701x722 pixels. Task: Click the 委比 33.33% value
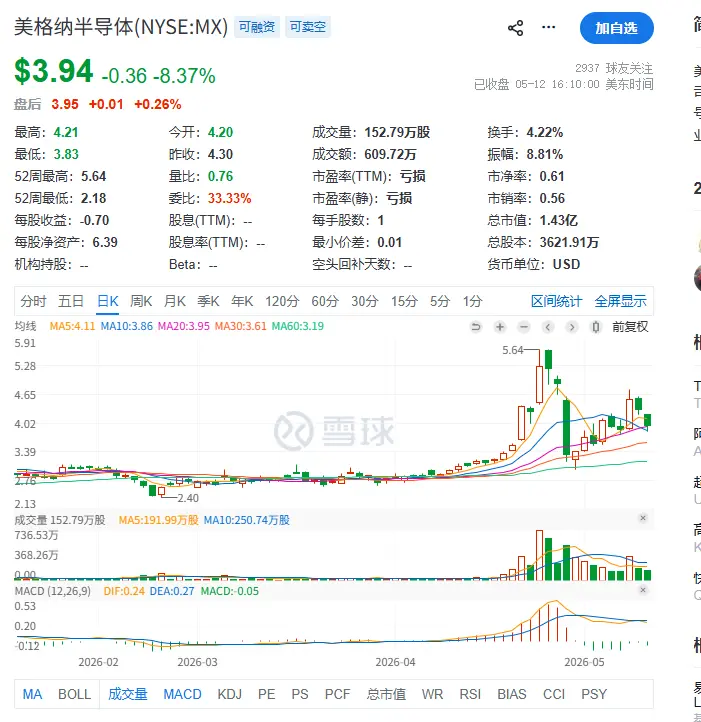pos(229,198)
